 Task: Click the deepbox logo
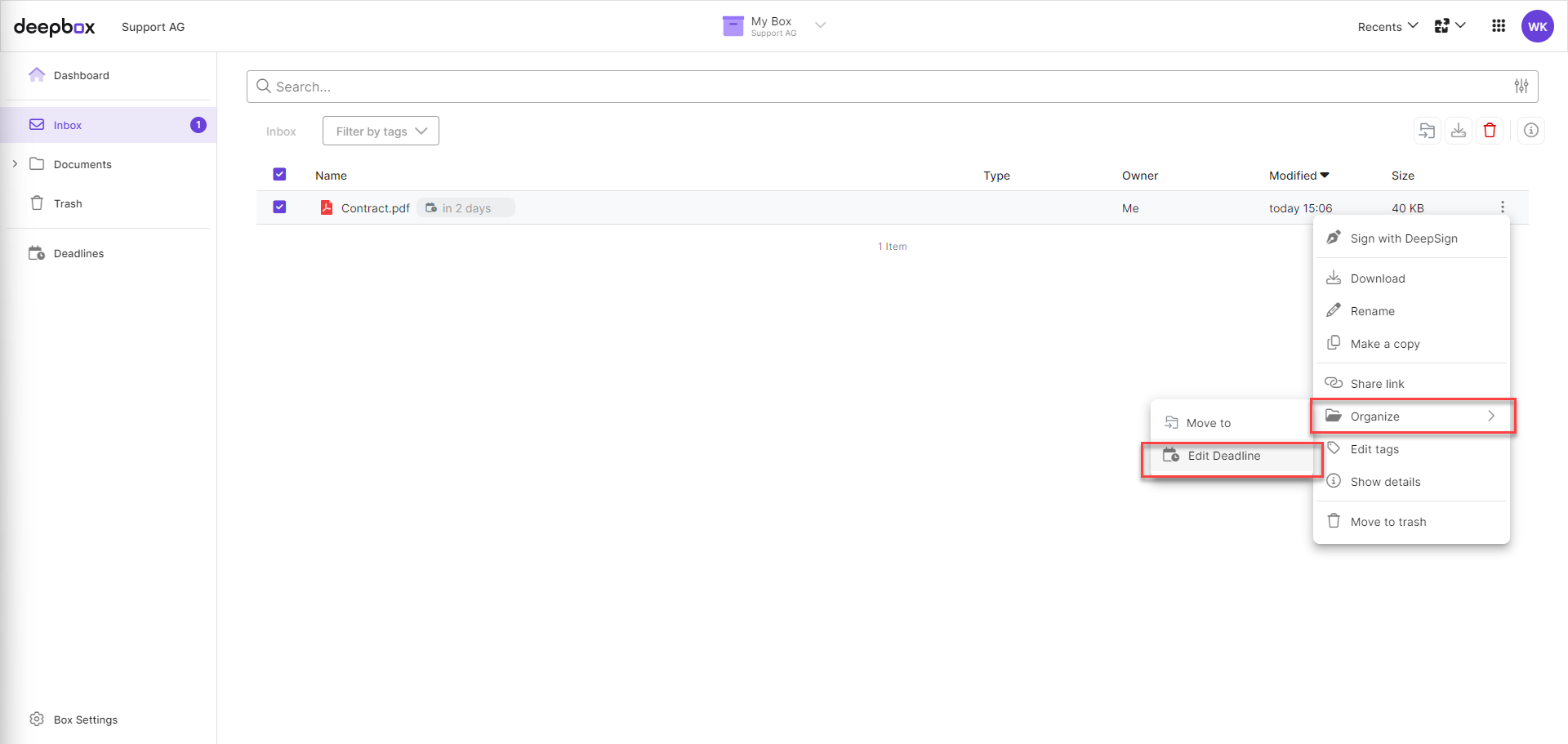coord(54,26)
